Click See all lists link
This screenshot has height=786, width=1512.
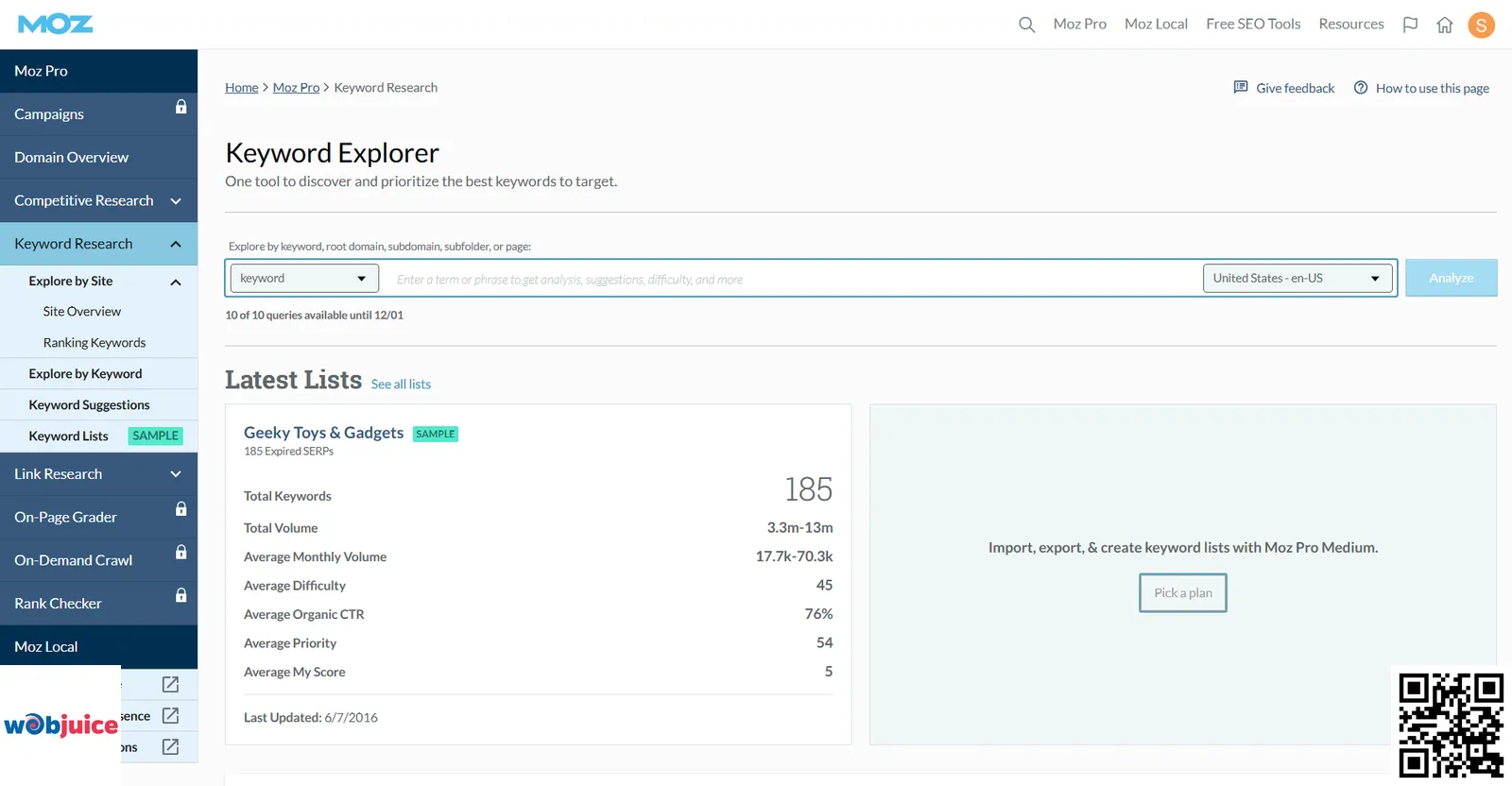(401, 384)
